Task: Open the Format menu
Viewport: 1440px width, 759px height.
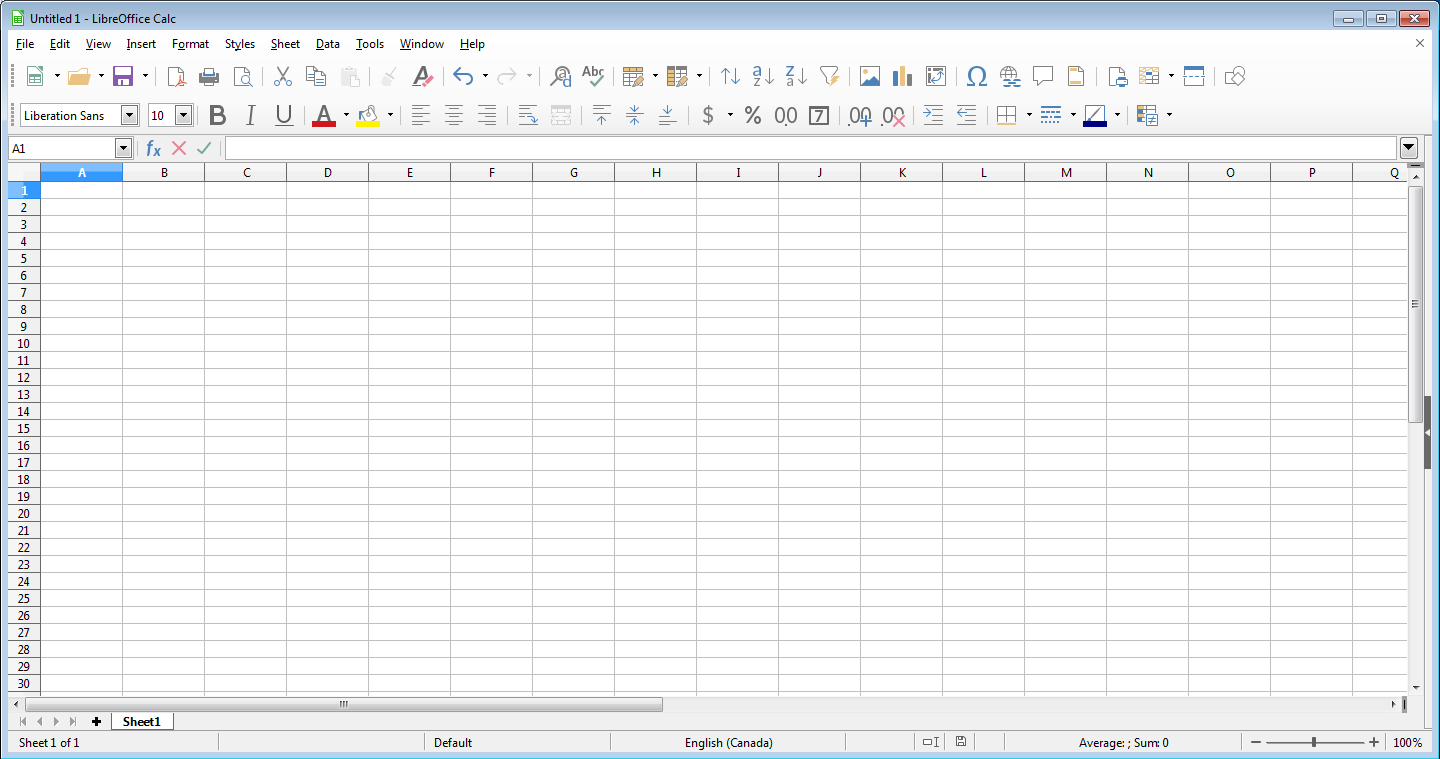Action: (190, 44)
